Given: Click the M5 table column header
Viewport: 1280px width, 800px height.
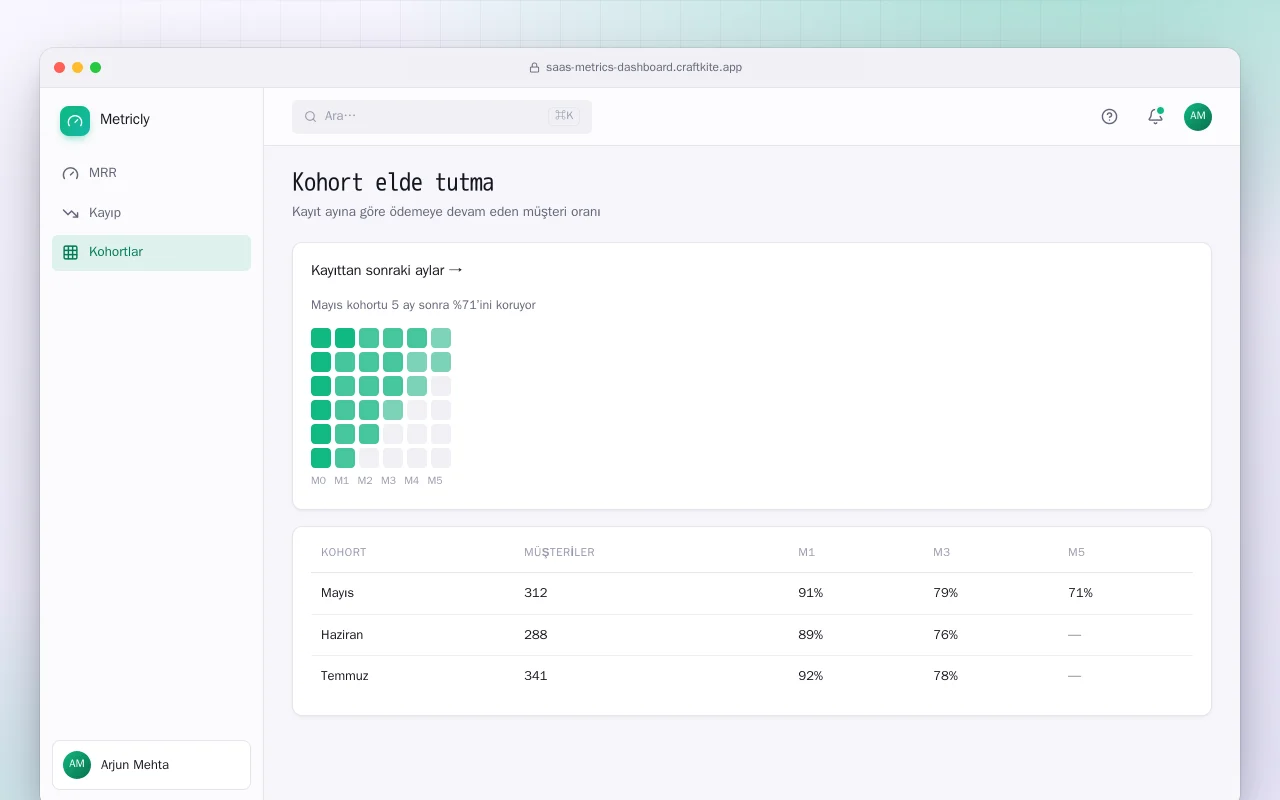Looking at the screenshot, I should pyautogui.click(x=1076, y=553).
